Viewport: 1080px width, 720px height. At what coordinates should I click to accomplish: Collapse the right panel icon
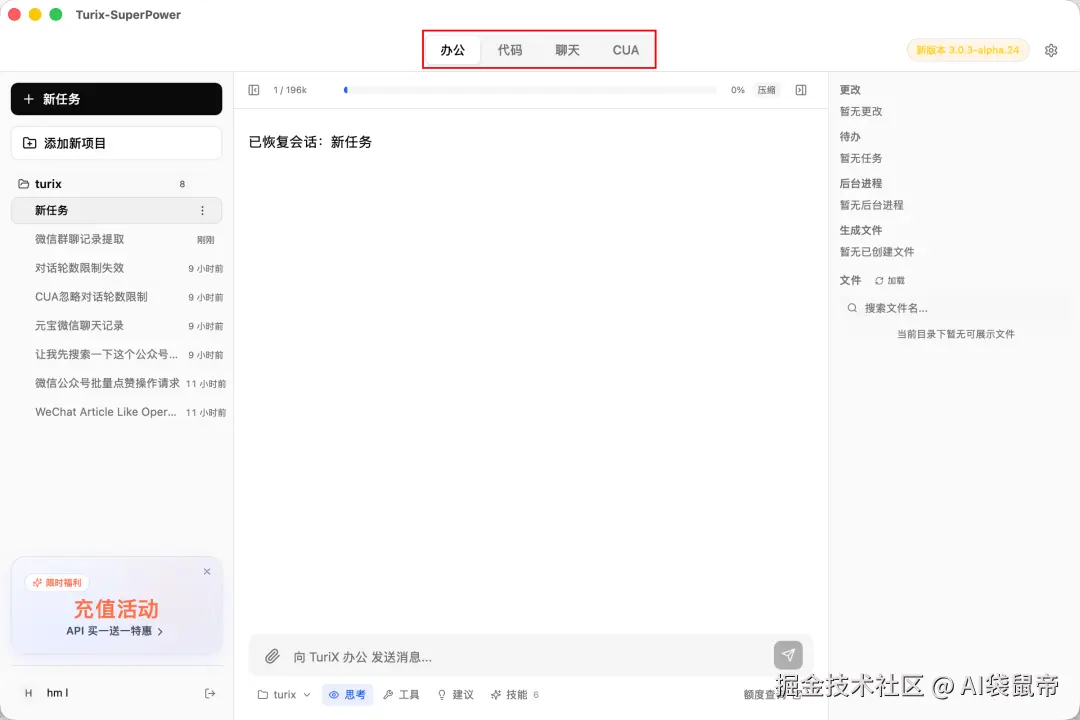click(800, 90)
